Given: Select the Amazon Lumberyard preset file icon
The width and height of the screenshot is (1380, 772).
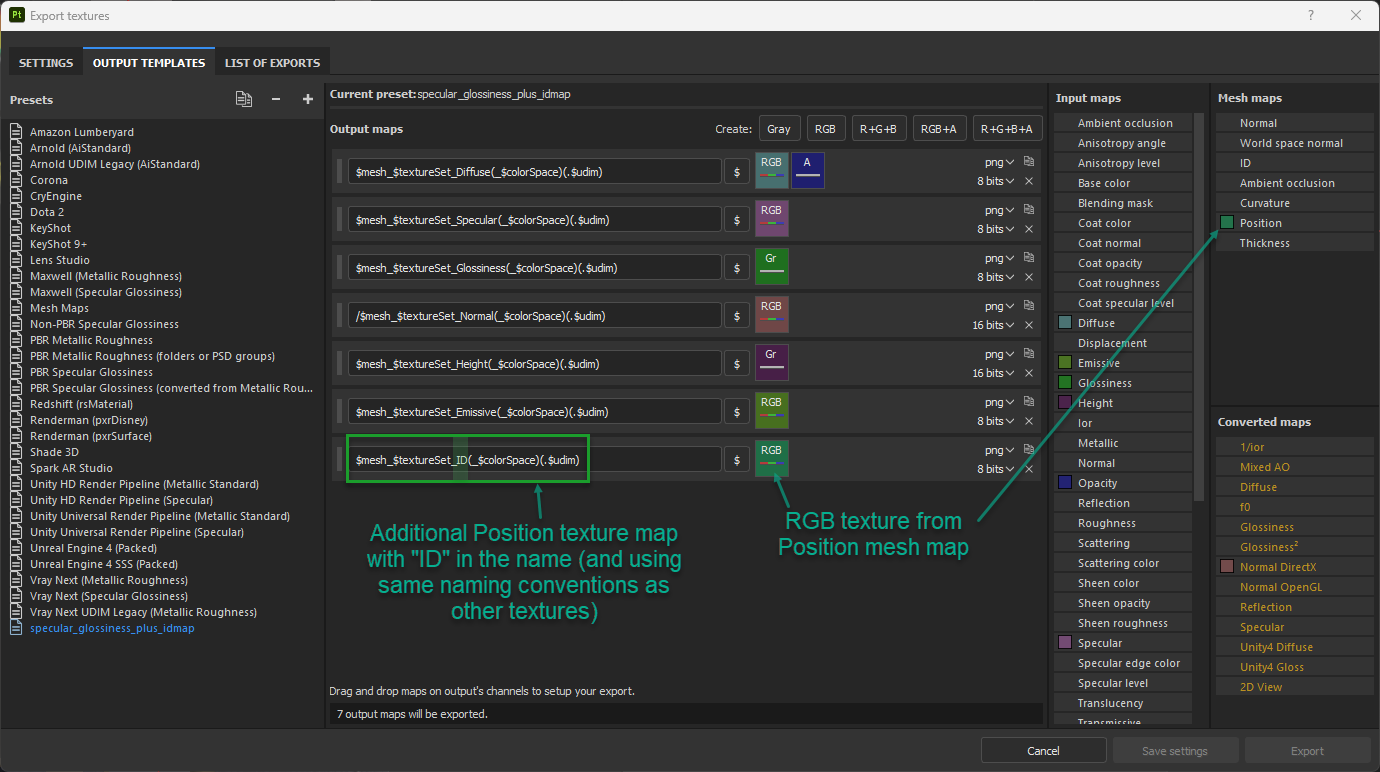Looking at the screenshot, I should pos(16,132).
